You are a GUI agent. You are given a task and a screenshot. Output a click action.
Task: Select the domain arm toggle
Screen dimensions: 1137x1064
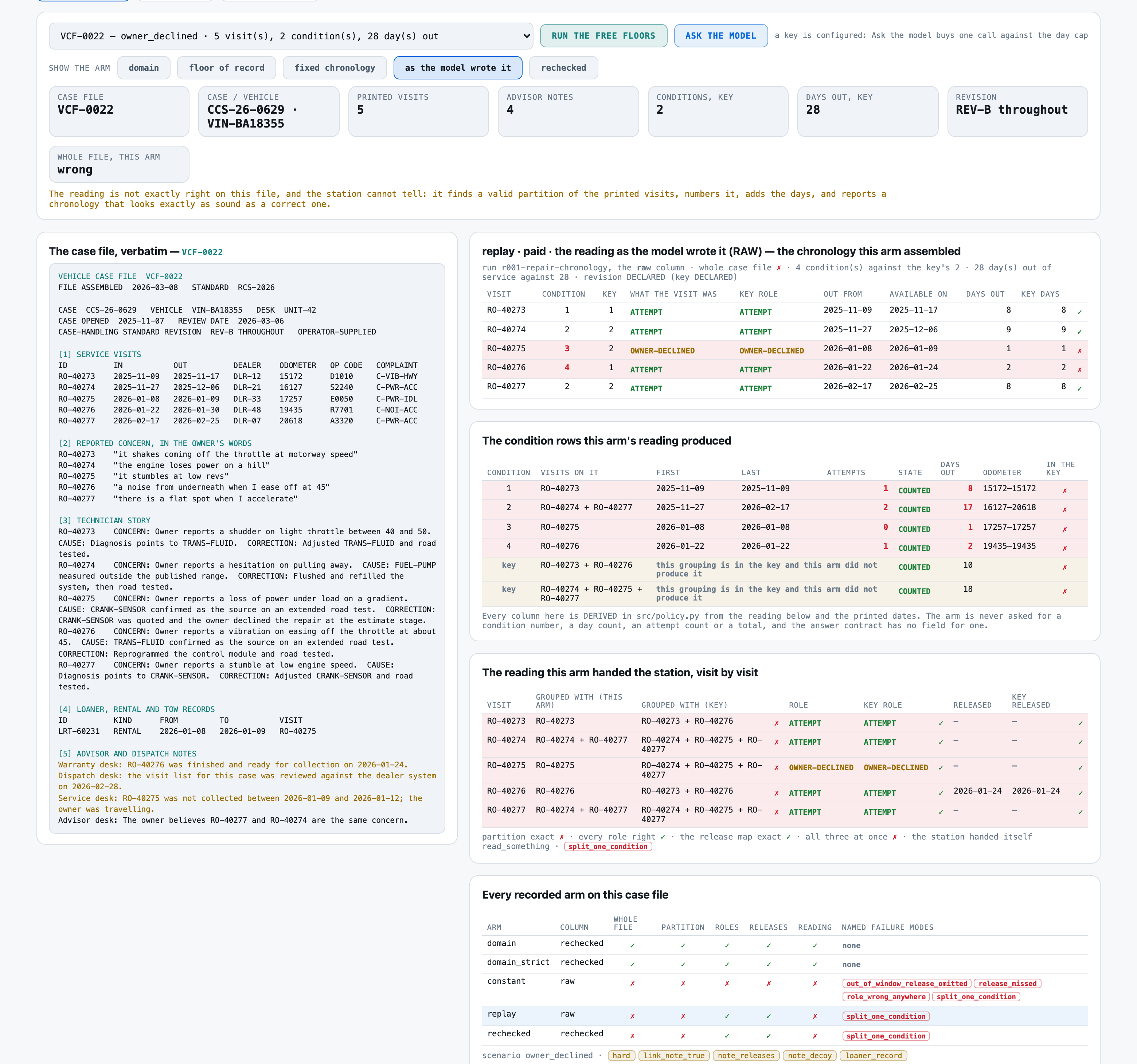pos(144,67)
